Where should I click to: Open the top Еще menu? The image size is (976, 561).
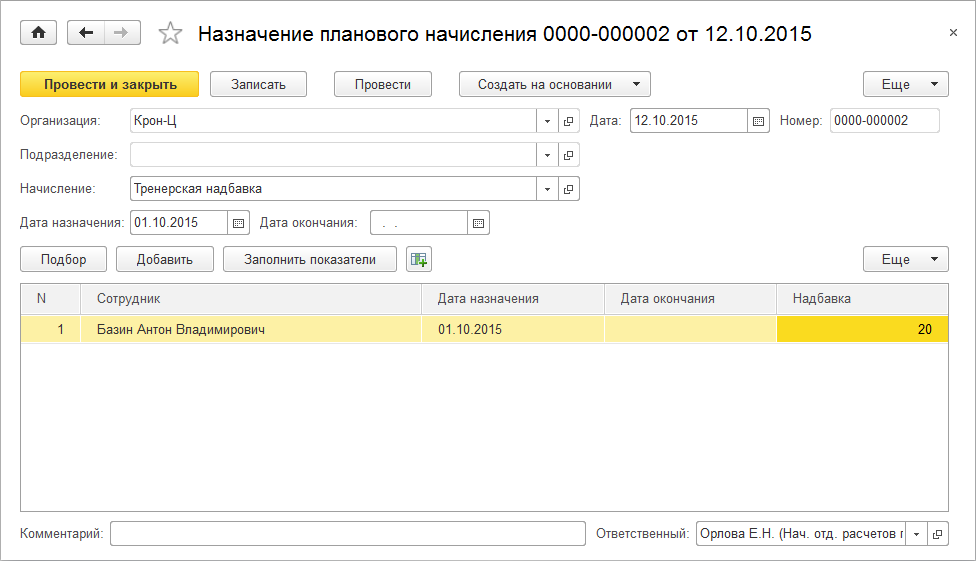(906, 84)
